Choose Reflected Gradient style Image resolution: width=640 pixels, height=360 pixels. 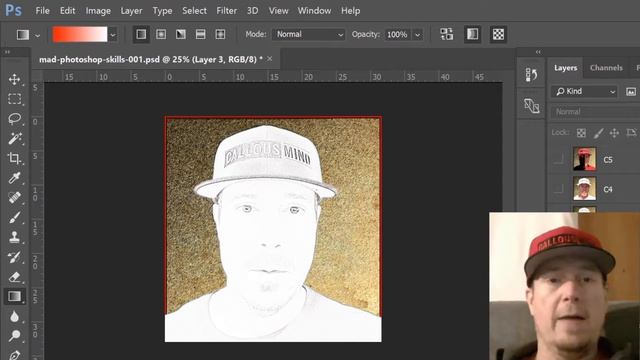pos(200,34)
